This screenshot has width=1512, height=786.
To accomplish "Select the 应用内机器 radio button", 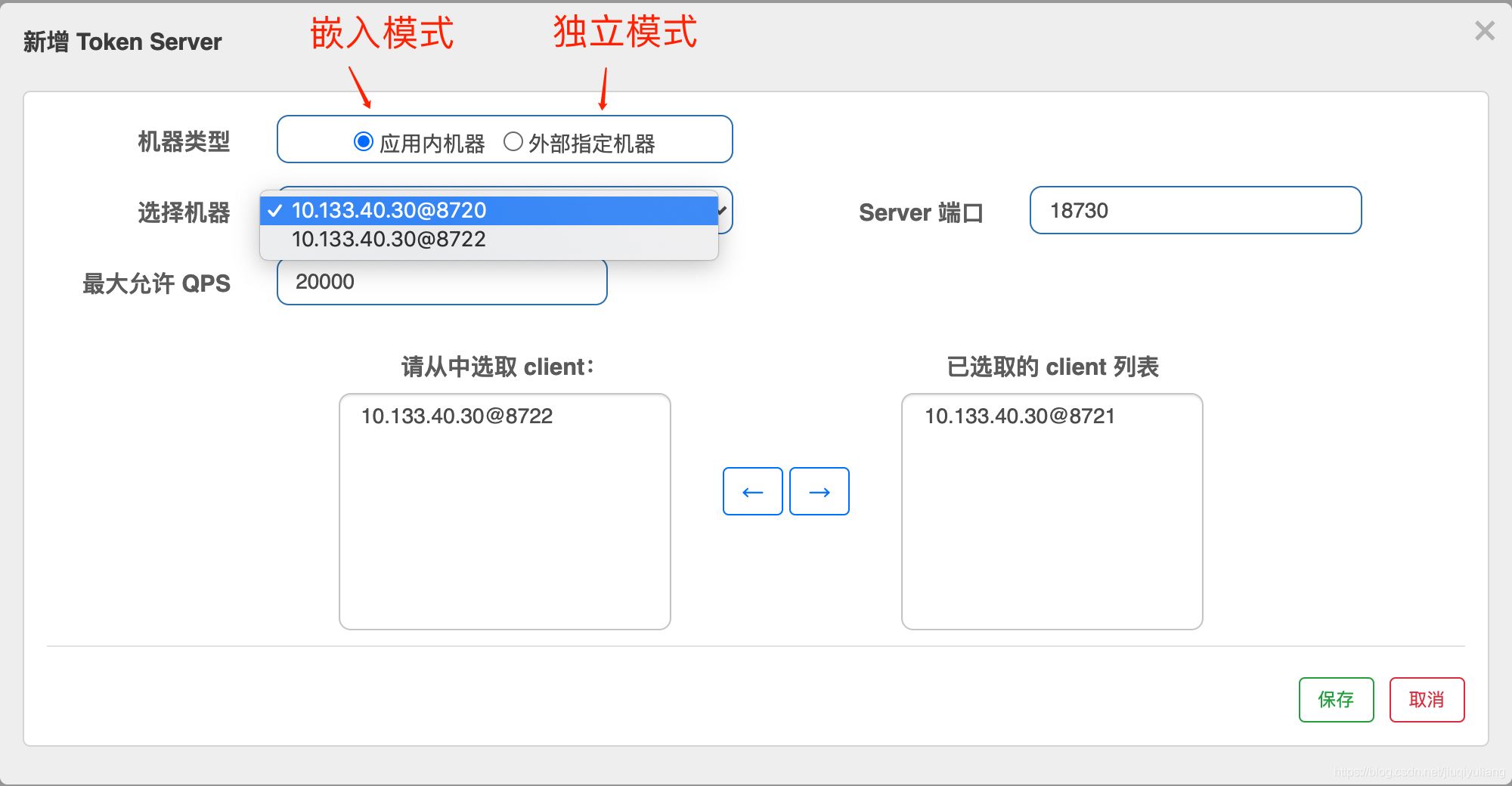I will tap(364, 140).
